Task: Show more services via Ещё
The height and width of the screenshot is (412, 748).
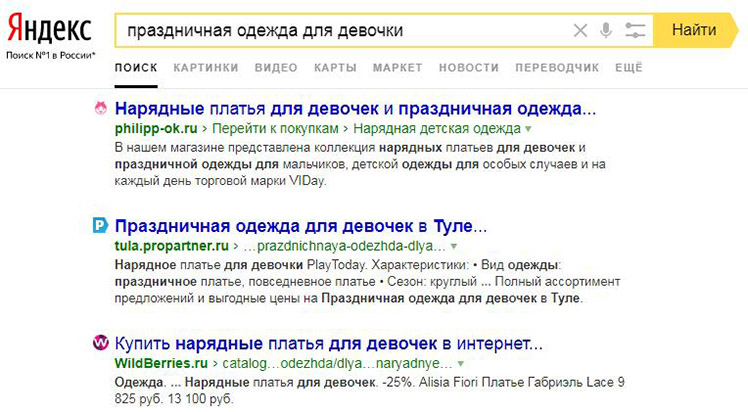Action: pyautogui.click(x=629, y=68)
